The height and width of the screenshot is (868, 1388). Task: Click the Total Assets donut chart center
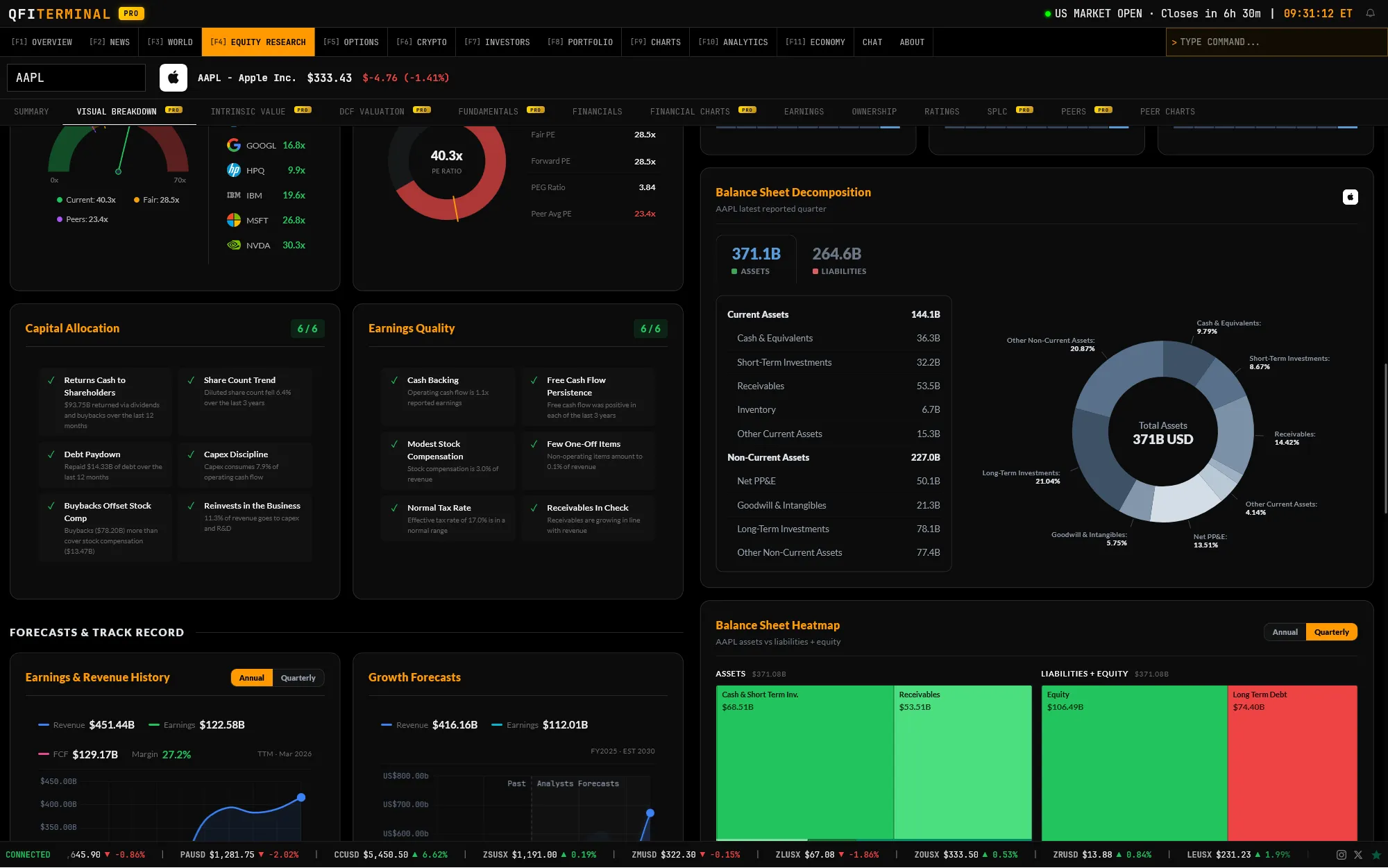(1163, 433)
